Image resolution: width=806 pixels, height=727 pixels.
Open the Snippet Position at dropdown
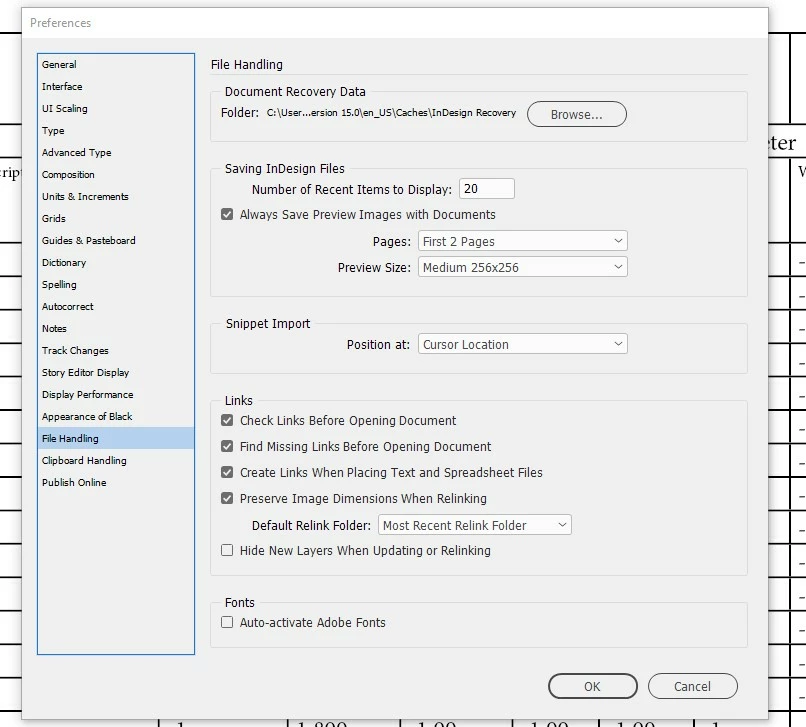522,344
